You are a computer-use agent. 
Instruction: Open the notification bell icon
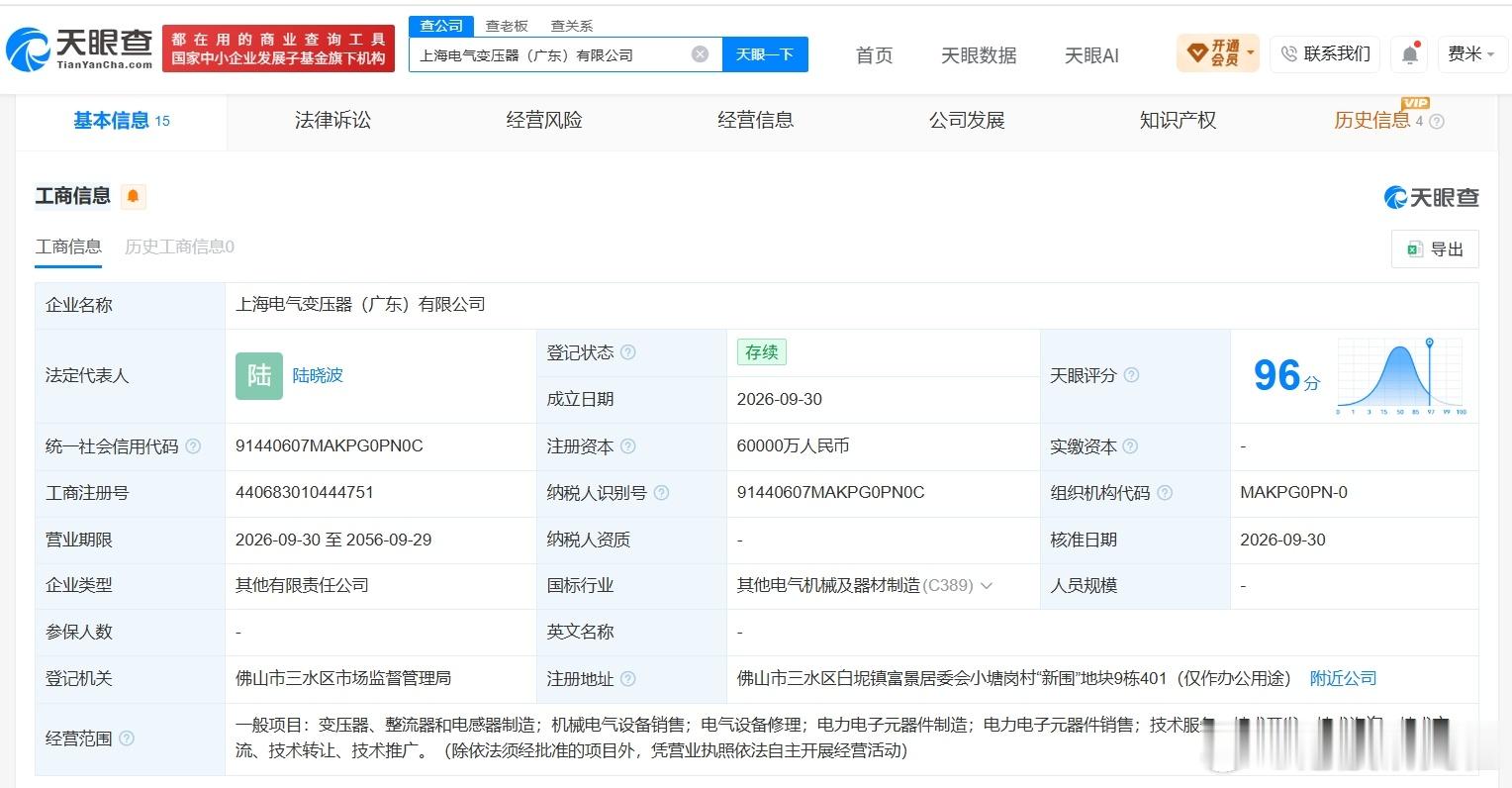[x=1410, y=54]
